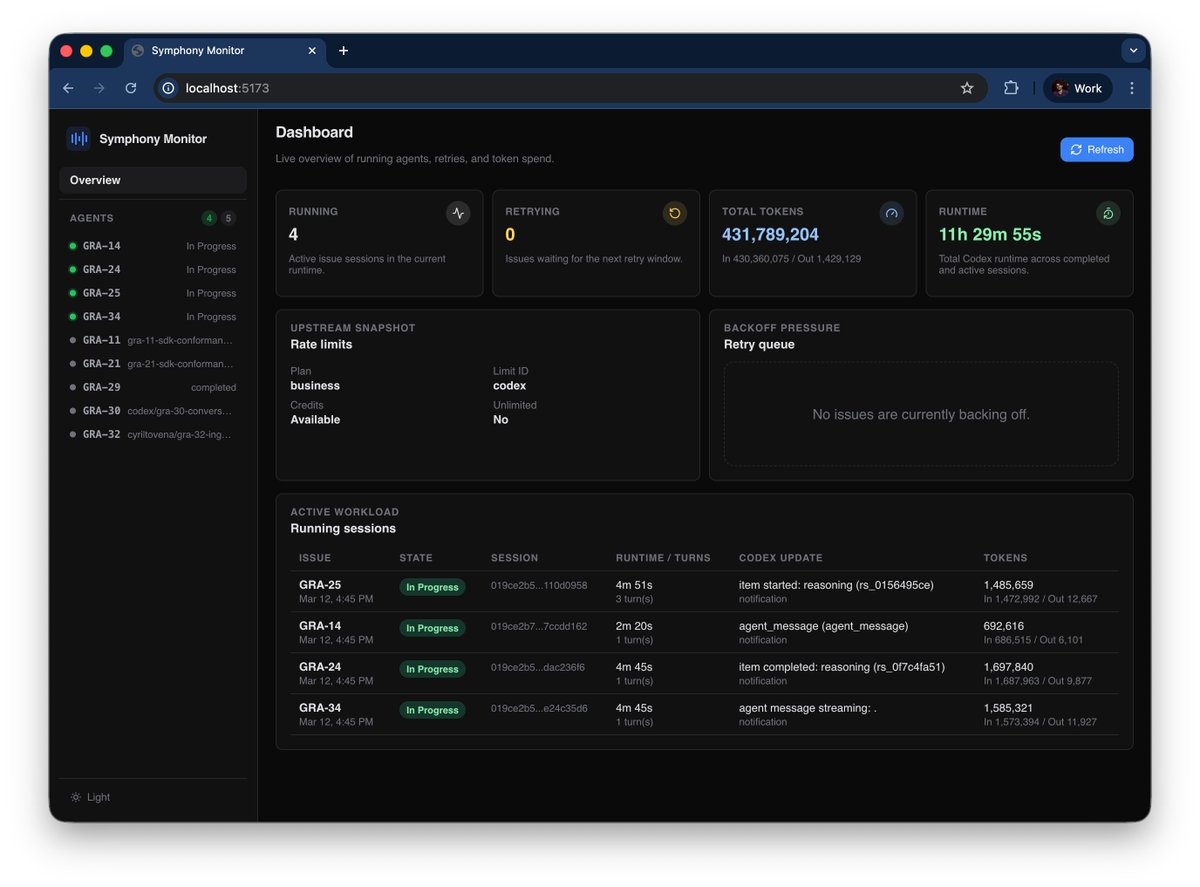Click the total tokens value 431,789,204
This screenshot has height=887, width=1200.
(770, 235)
